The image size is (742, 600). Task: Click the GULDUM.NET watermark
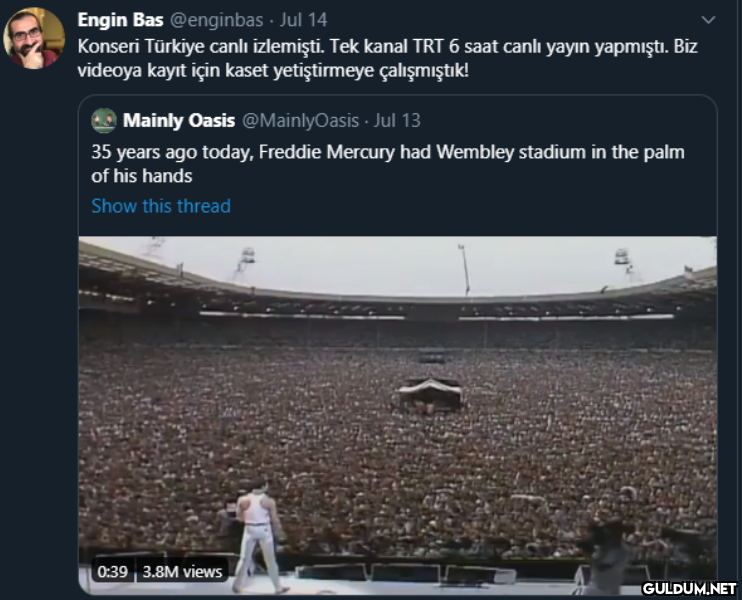tap(689, 588)
